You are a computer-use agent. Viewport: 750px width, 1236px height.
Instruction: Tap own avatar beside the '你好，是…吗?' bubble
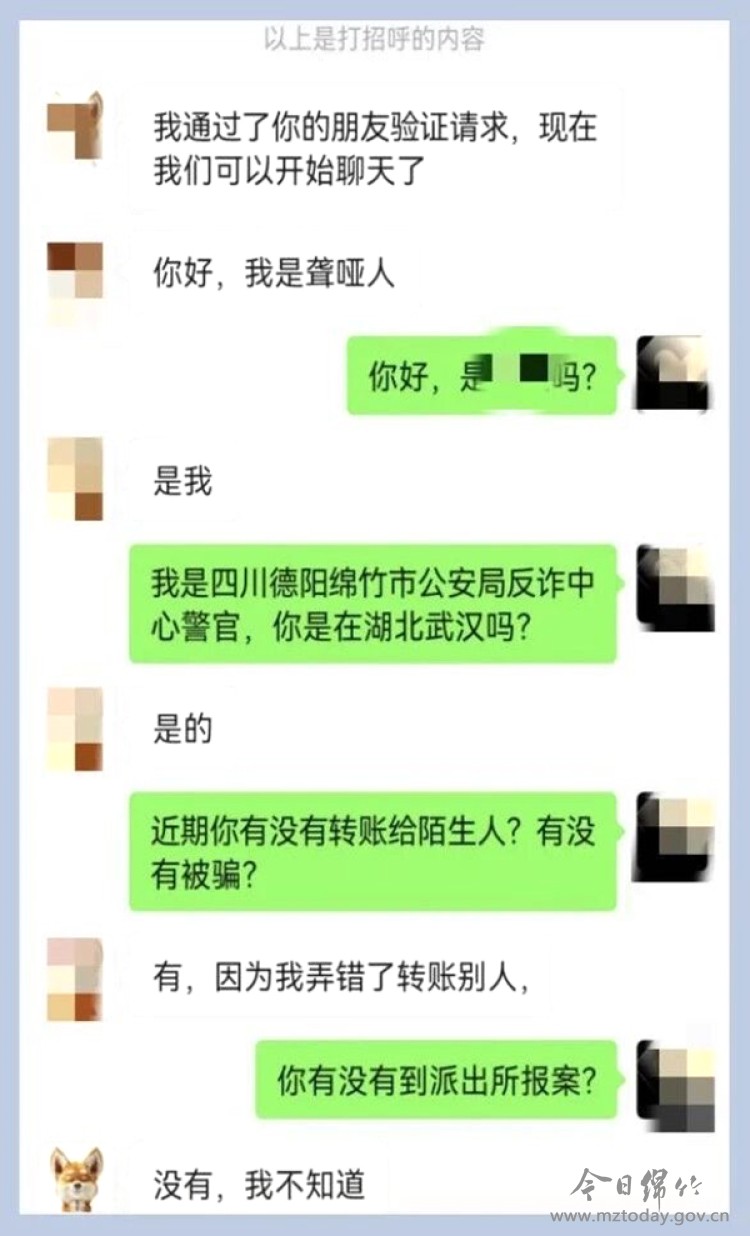(676, 374)
